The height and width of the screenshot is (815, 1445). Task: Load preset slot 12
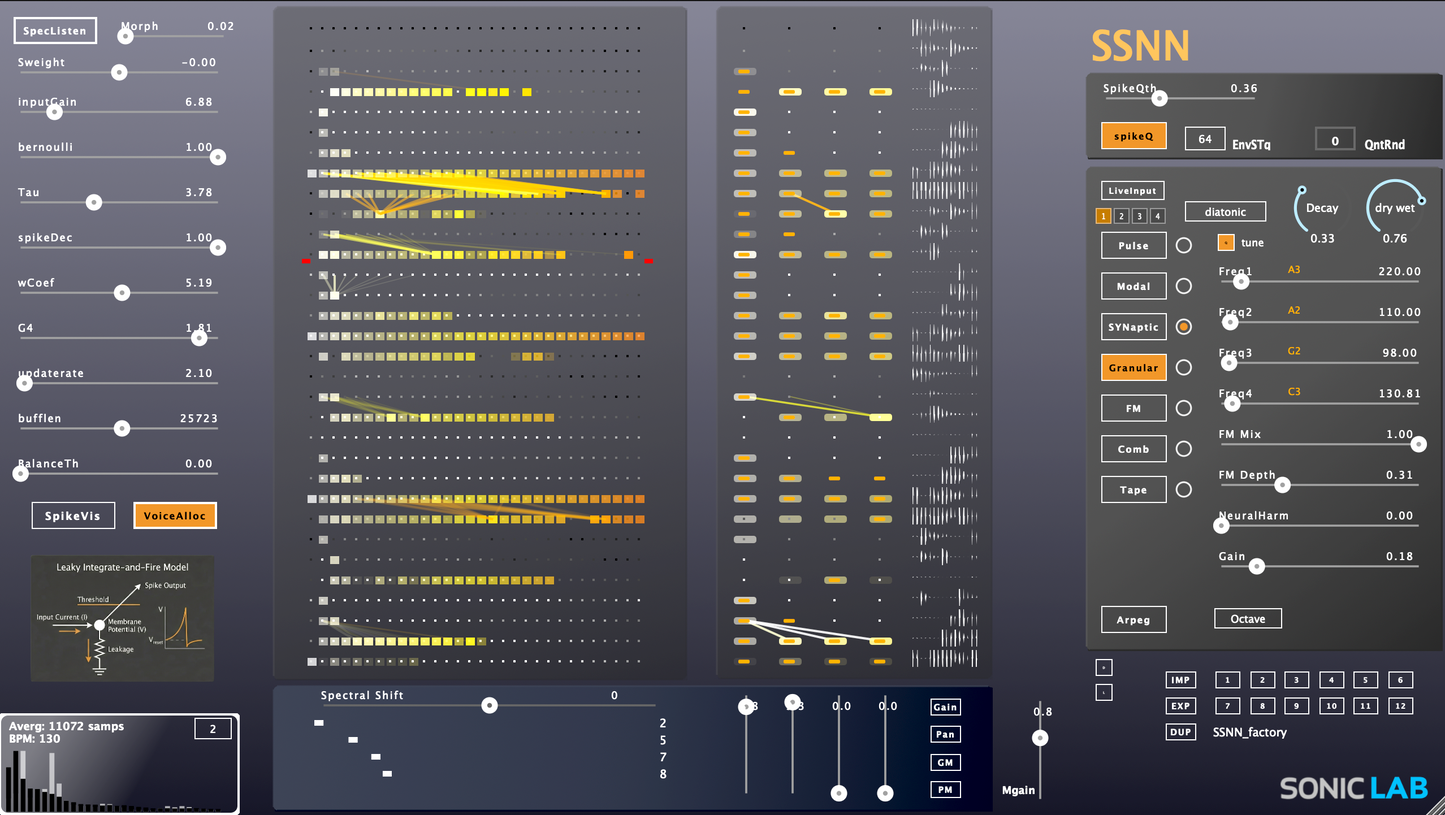(x=1400, y=706)
